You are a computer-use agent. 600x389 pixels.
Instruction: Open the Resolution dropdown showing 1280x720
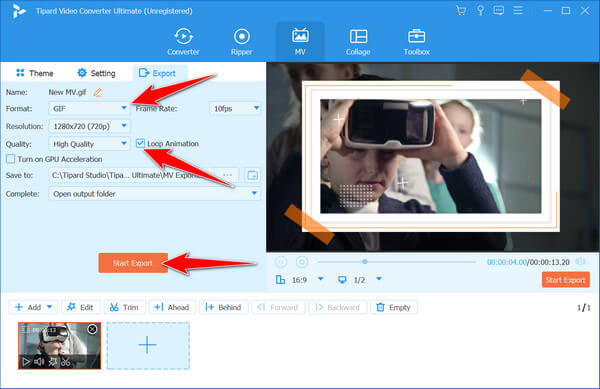90,126
